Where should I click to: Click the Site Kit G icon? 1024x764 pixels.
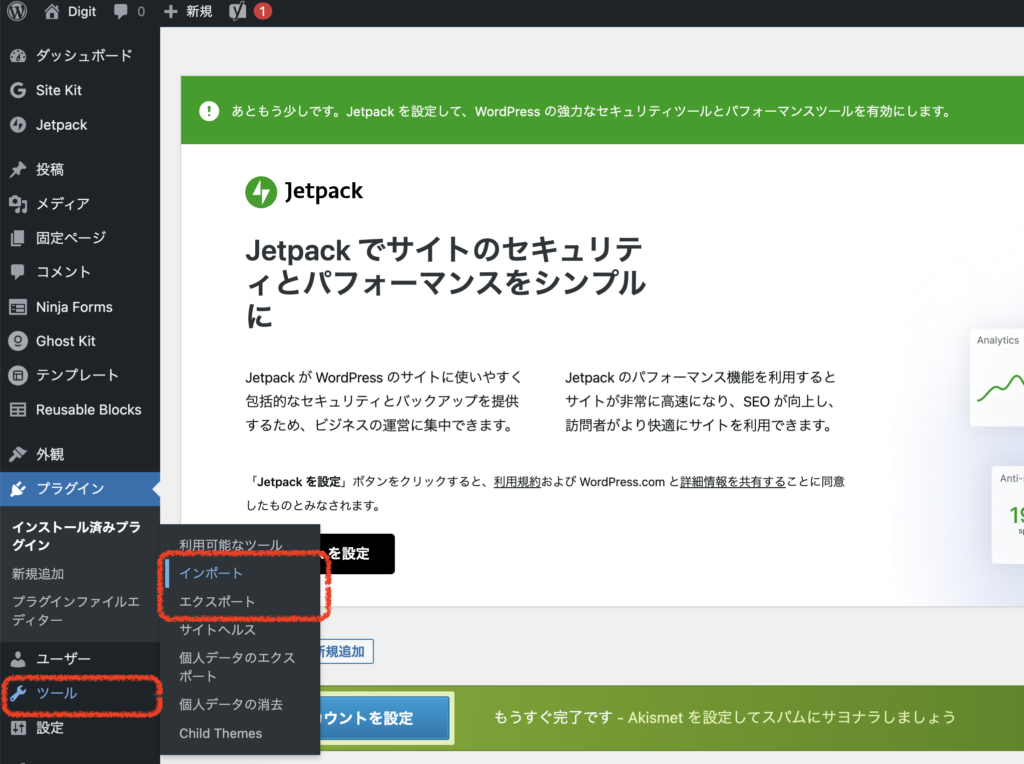tap(18, 90)
